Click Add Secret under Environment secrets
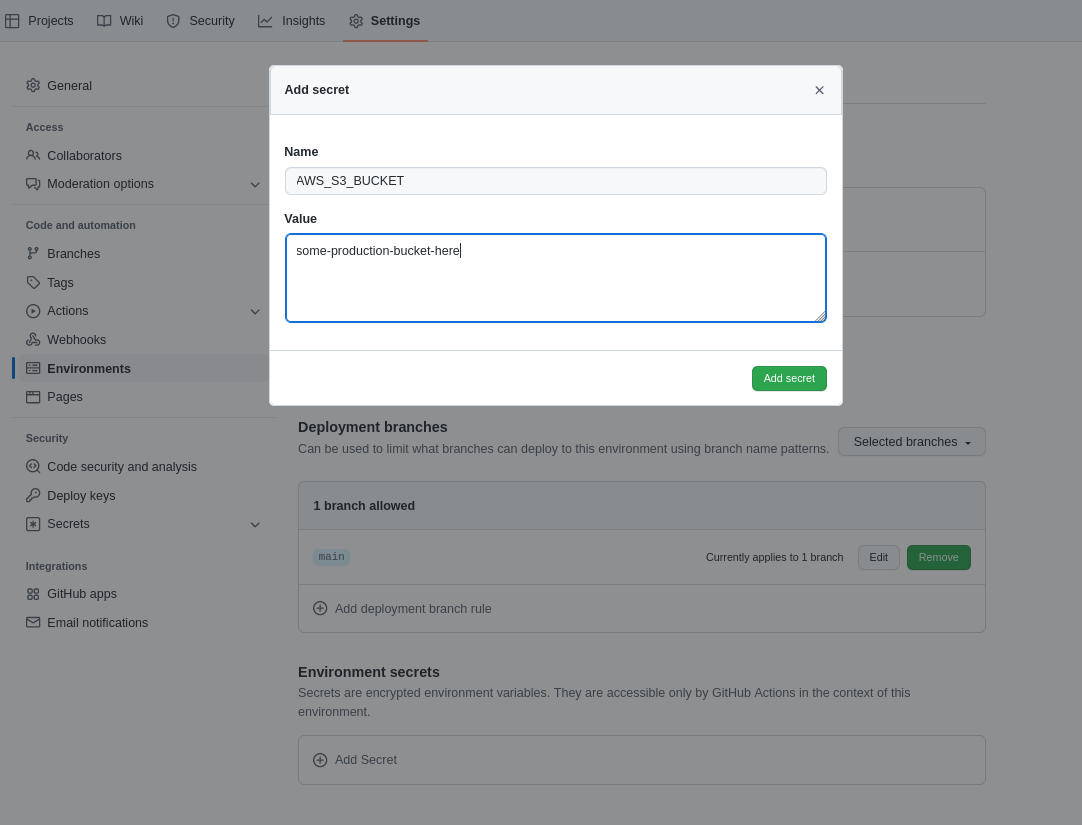Image resolution: width=1082 pixels, height=825 pixels. [x=366, y=759]
